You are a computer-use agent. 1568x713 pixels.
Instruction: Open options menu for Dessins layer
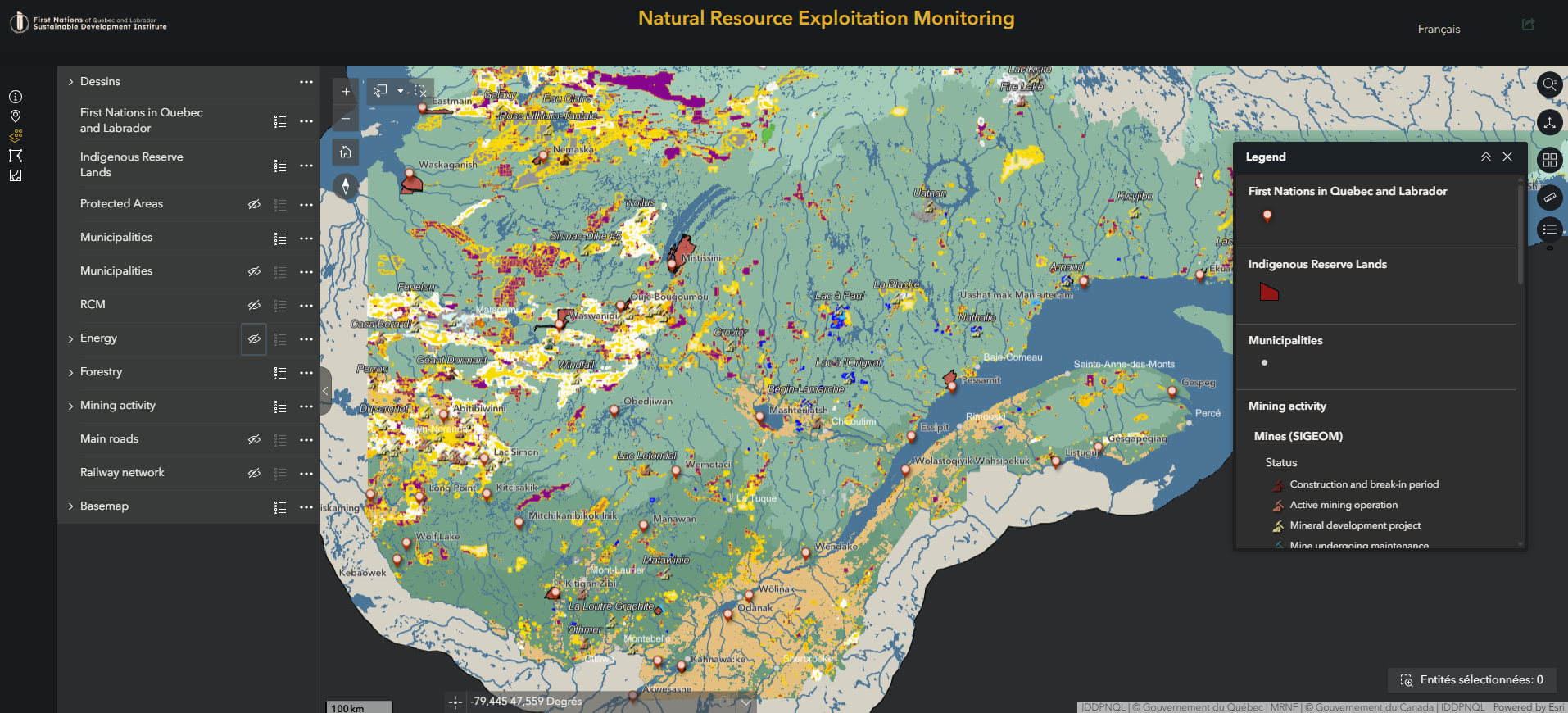tap(306, 82)
